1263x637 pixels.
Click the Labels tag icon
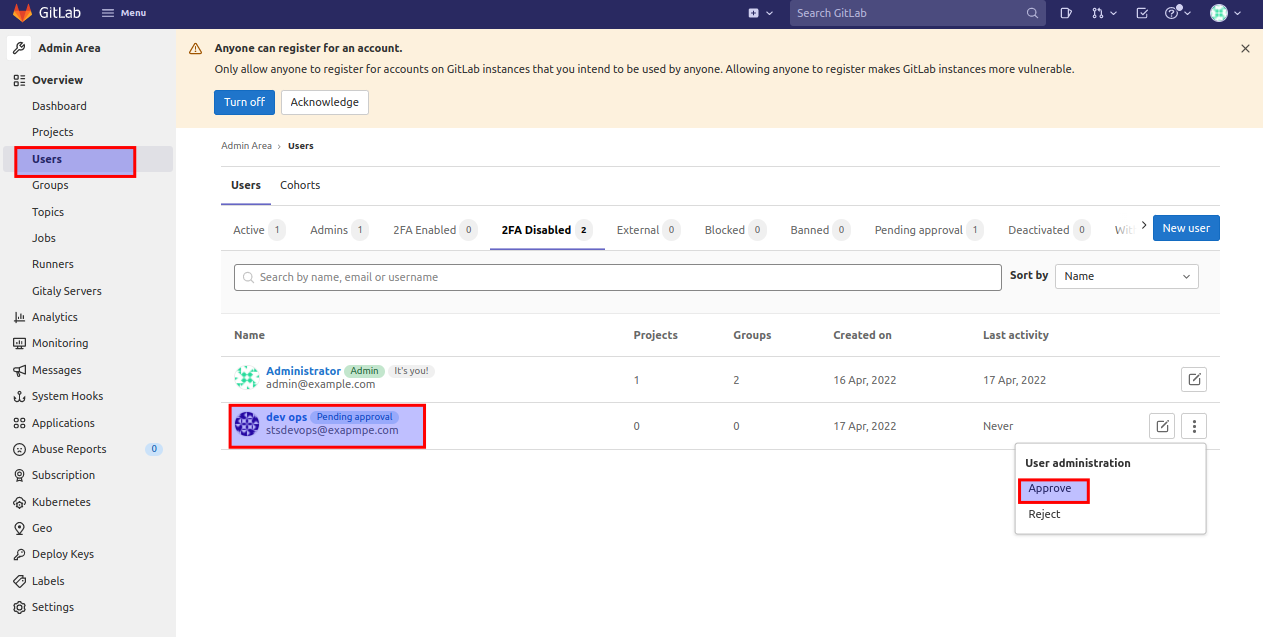19,581
